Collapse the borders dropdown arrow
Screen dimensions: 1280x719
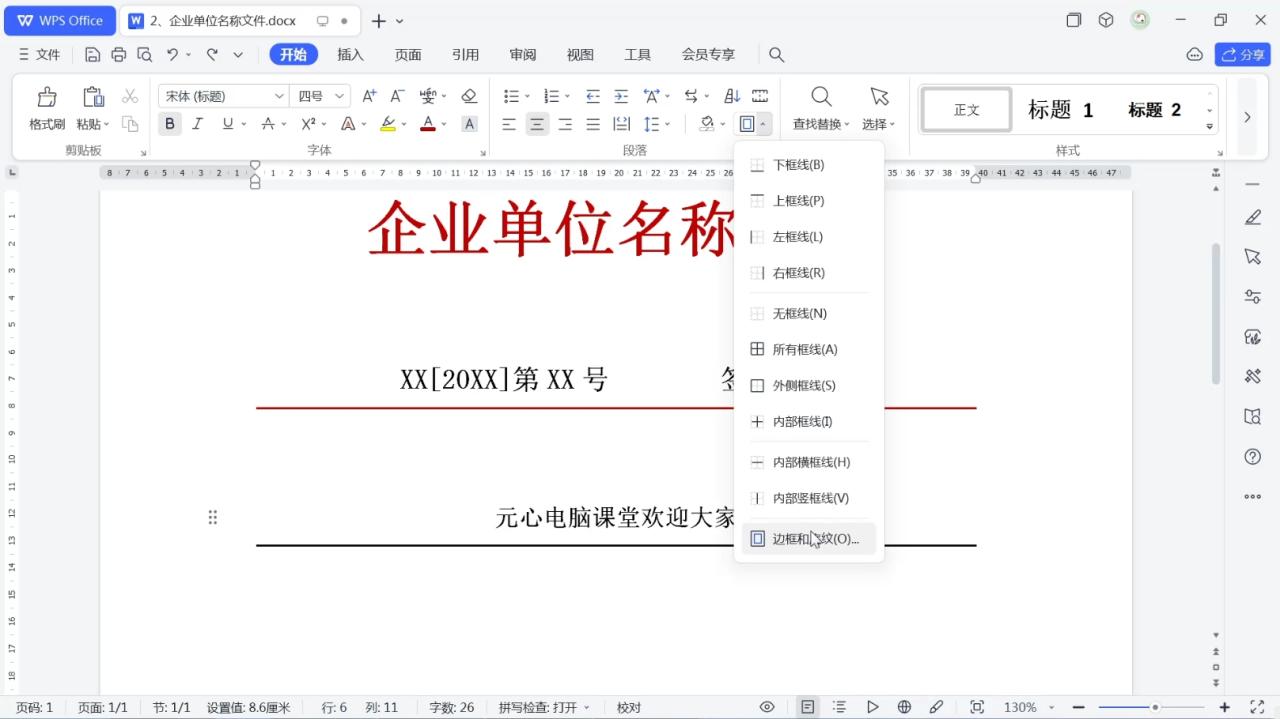(764, 125)
